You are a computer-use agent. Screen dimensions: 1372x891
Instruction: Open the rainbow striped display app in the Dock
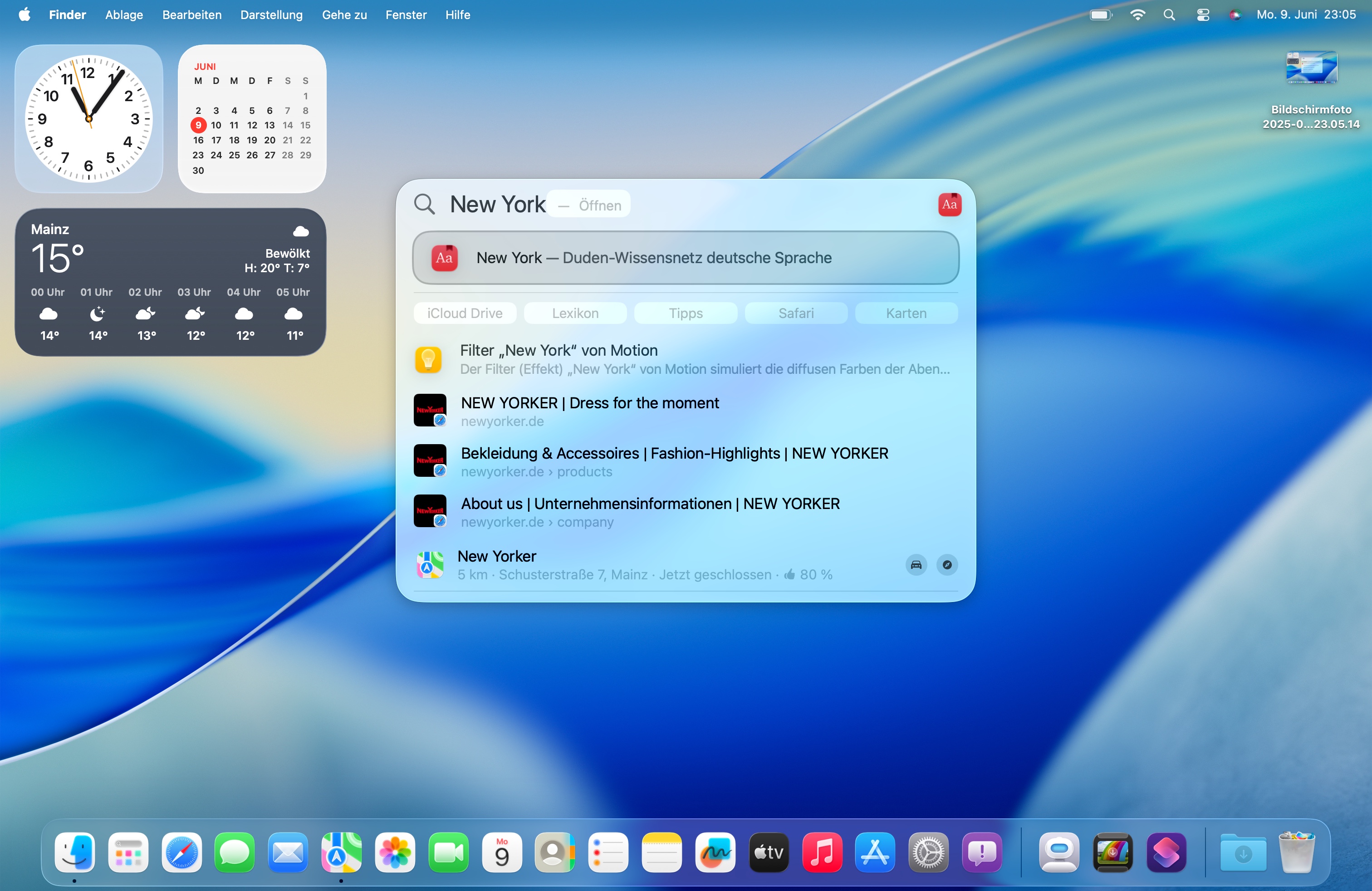coord(1112,852)
